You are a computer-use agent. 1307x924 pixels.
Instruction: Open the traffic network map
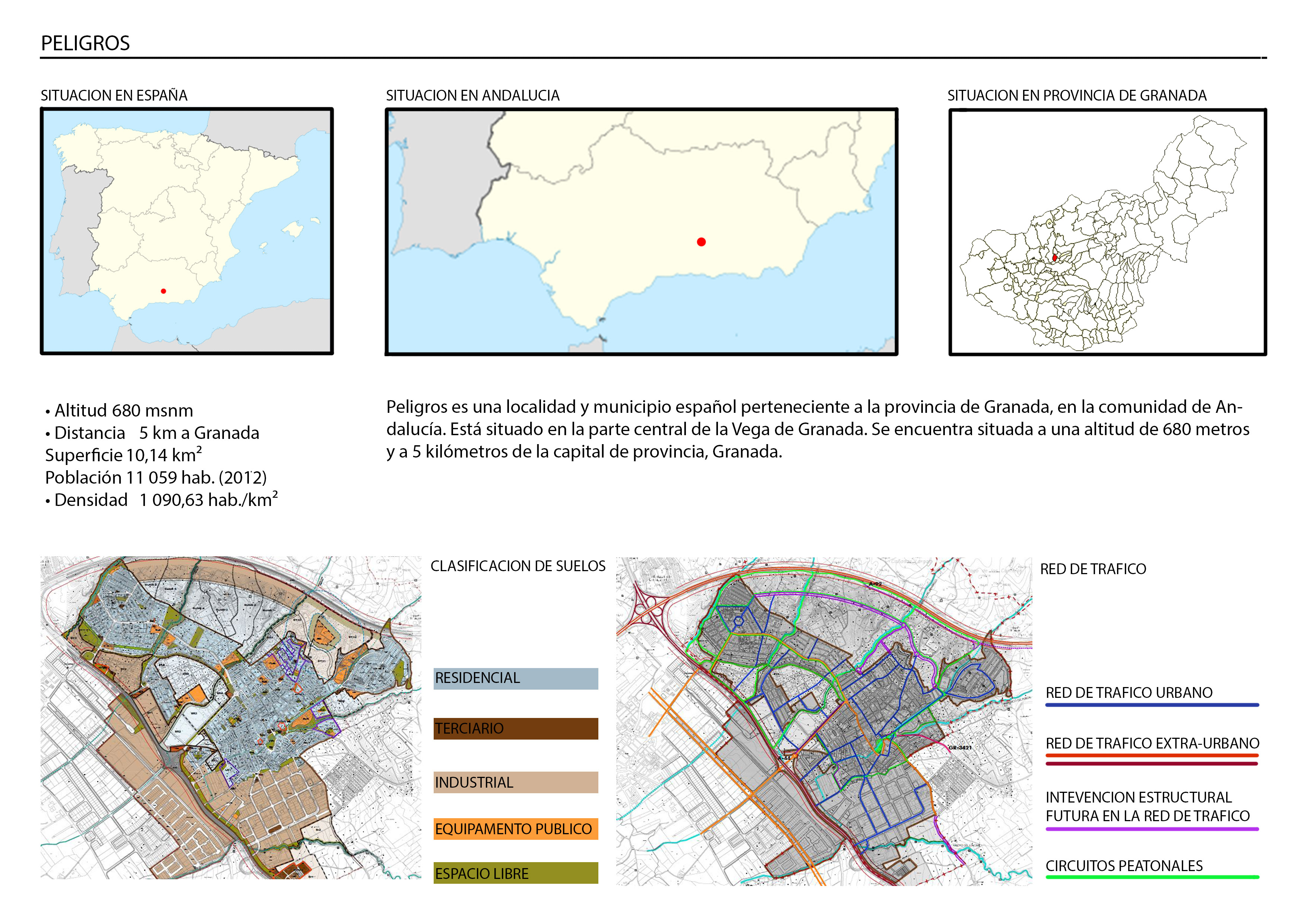click(x=824, y=721)
